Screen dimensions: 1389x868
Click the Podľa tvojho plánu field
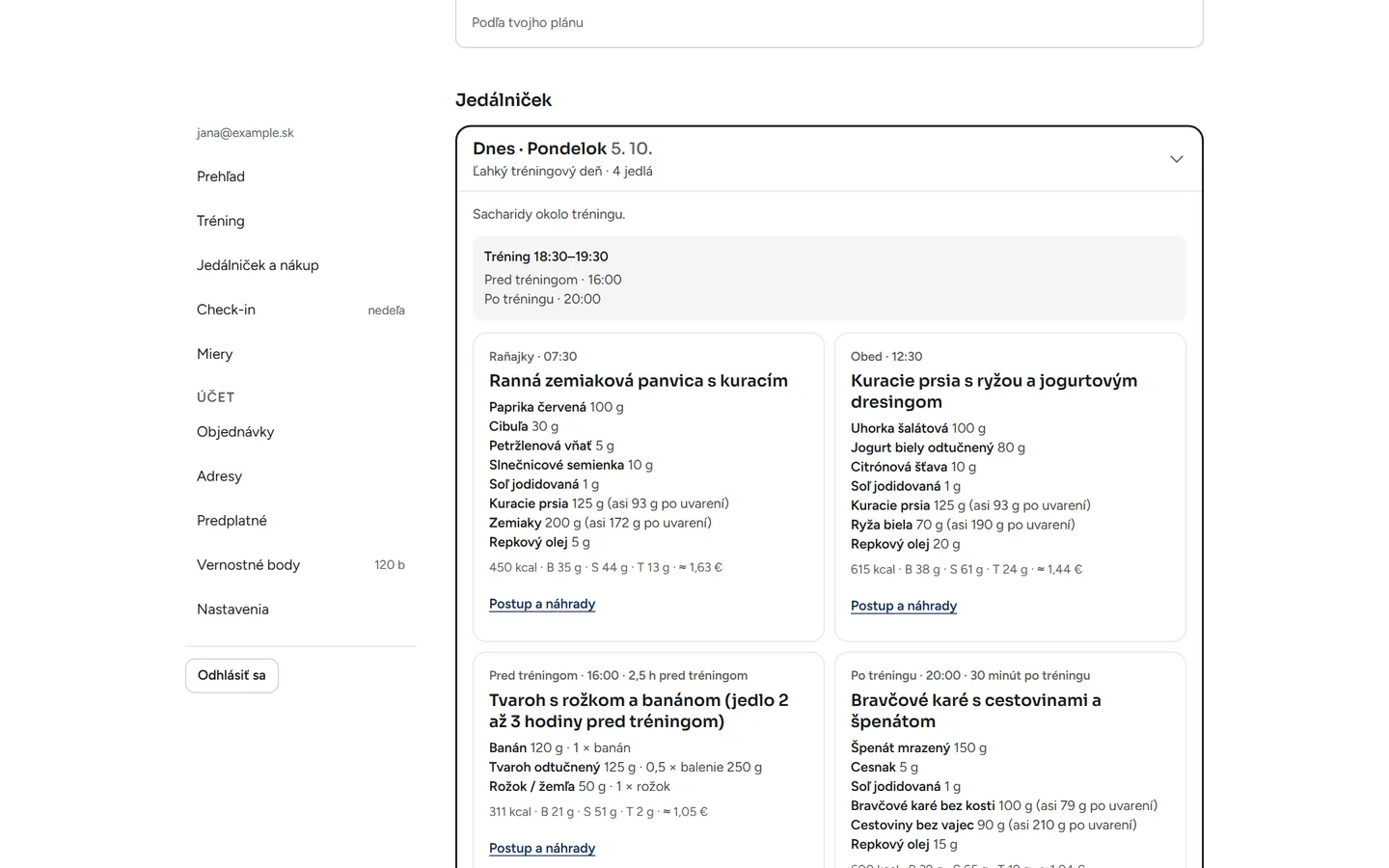[830, 22]
